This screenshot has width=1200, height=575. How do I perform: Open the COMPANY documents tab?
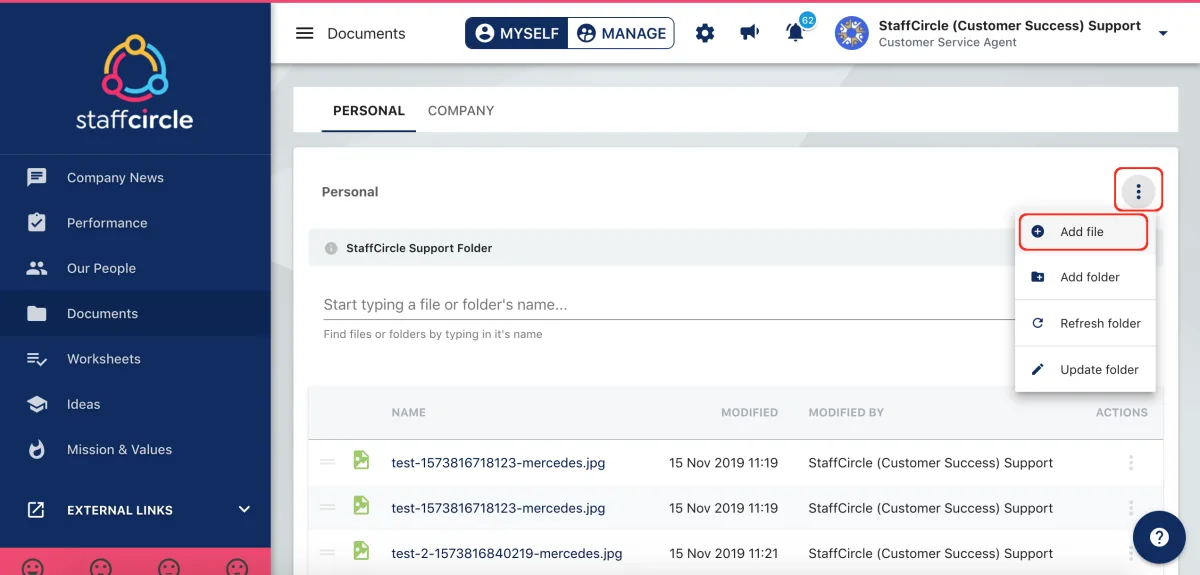pos(461,110)
